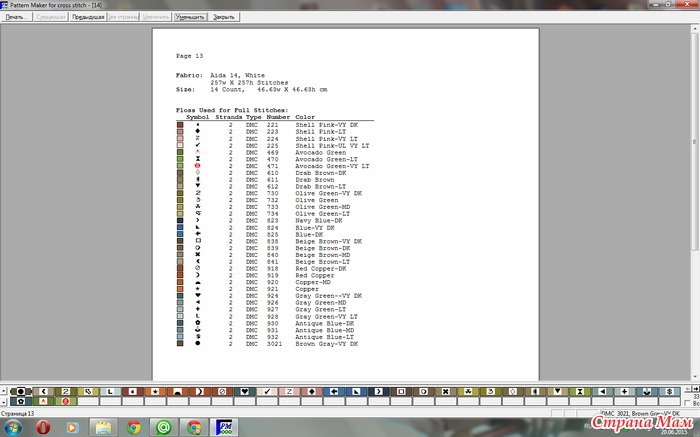The width and height of the screenshot is (700, 437).
Task: Click the 'Page 13' heading text
Action: (x=189, y=56)
